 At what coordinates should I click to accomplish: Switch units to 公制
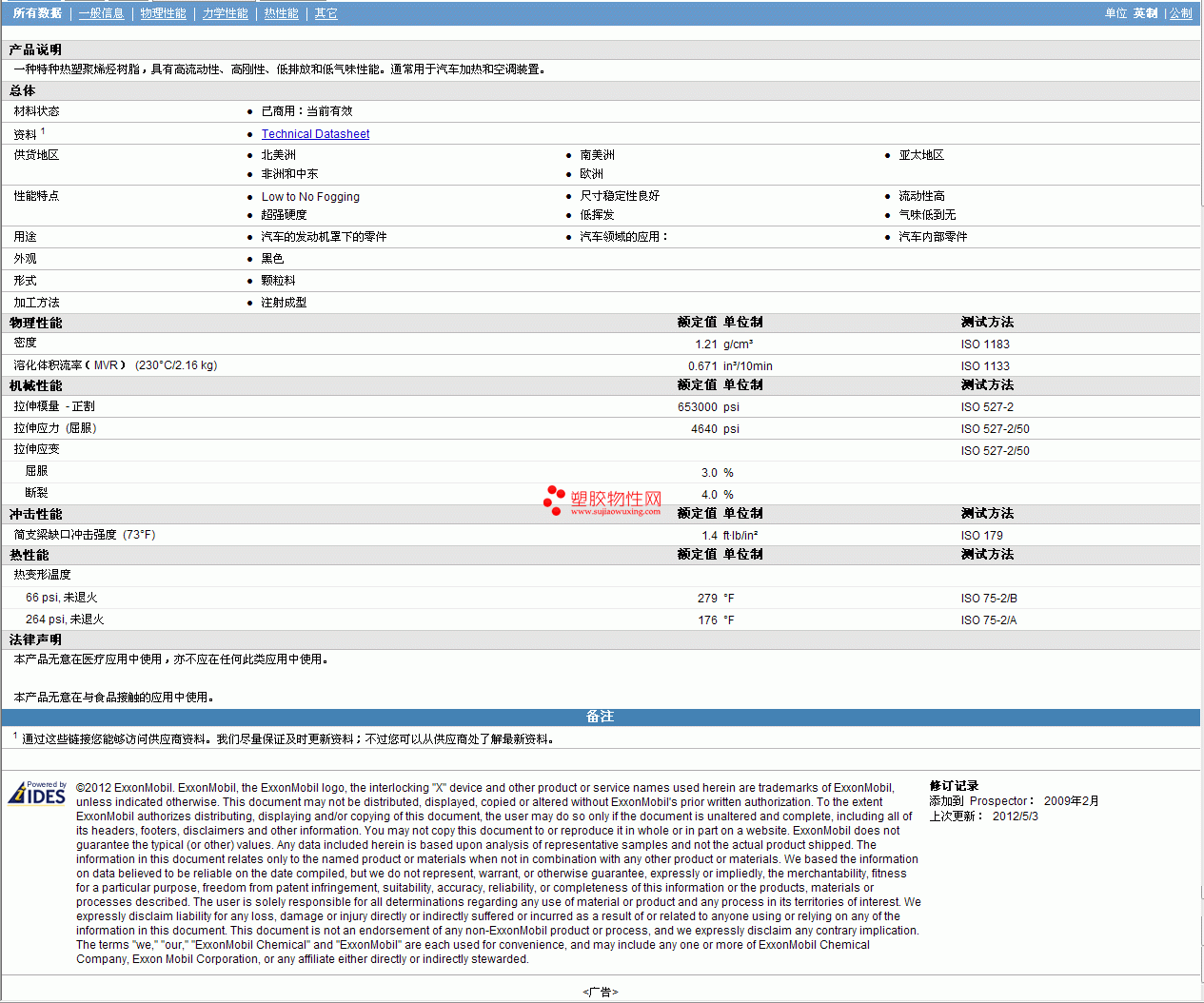pyautogui.click(x=1180, y=13)
